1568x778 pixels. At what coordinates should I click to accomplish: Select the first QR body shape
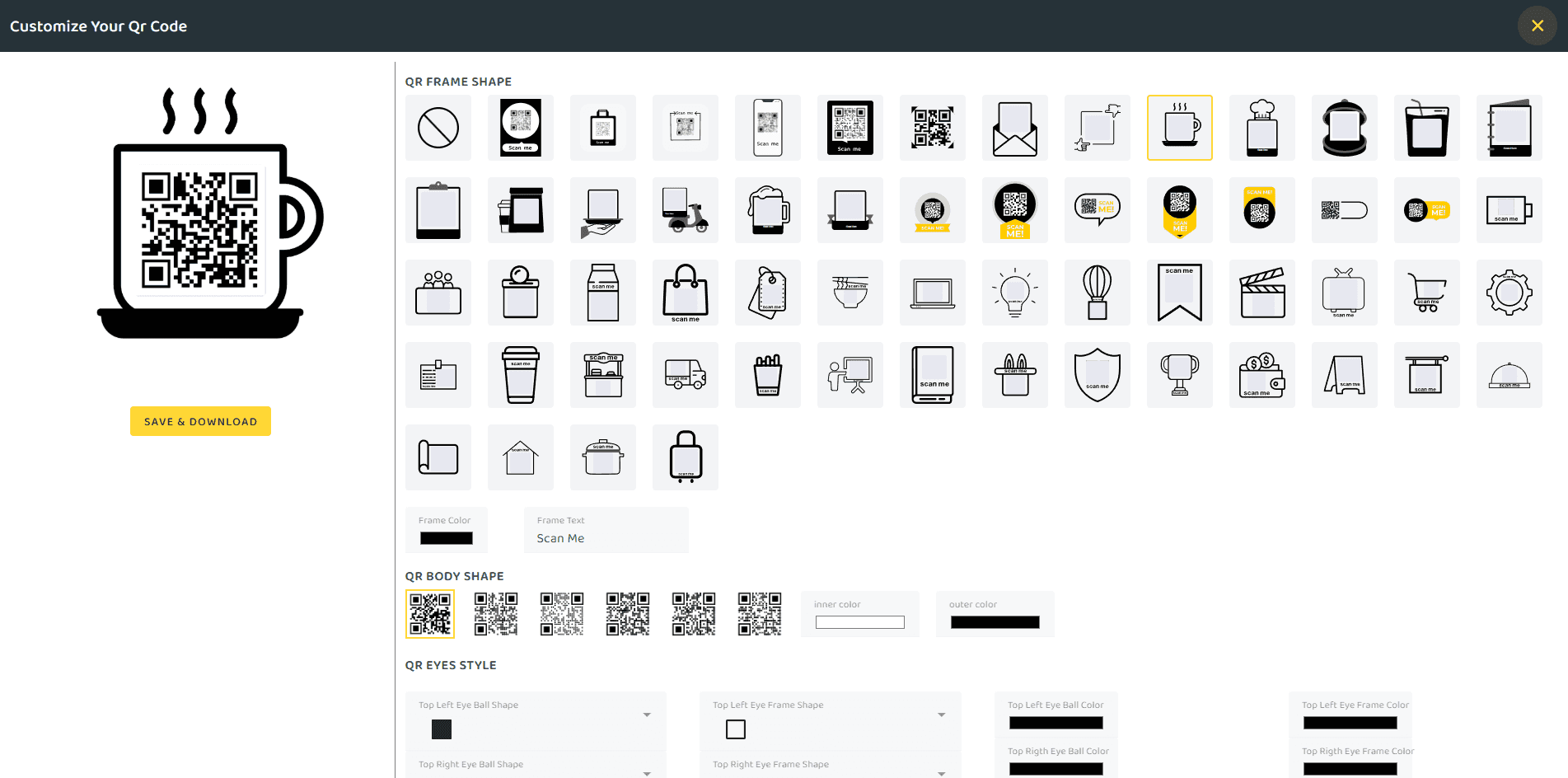tap(430, 614)
